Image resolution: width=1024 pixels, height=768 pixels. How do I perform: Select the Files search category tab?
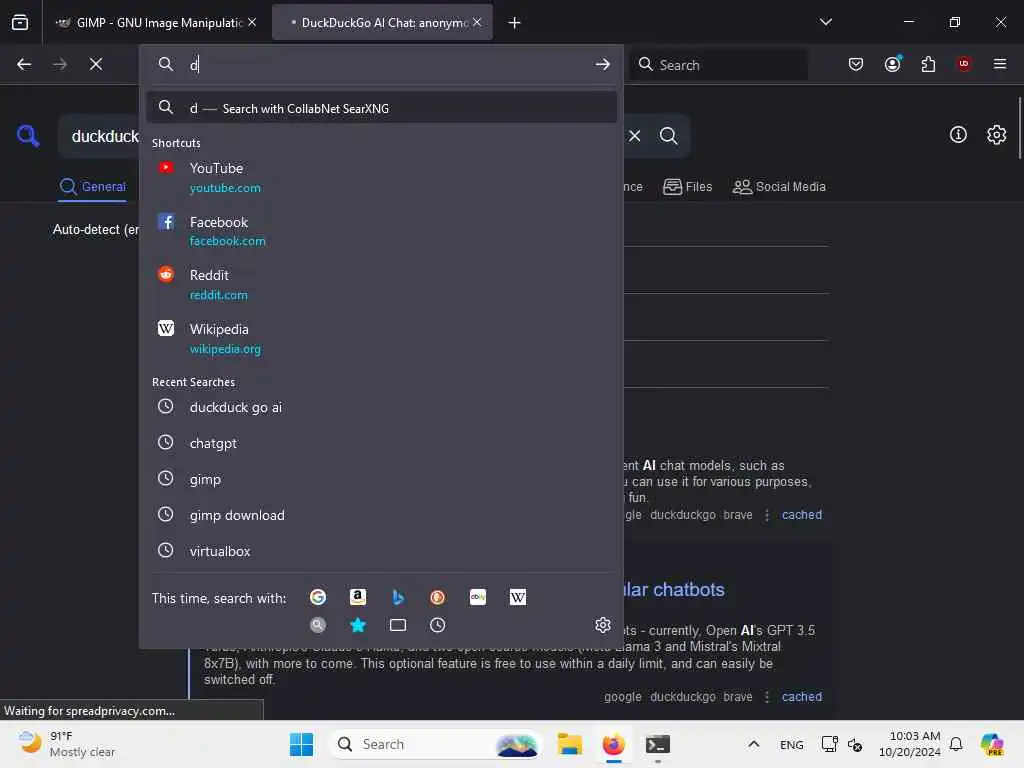[x=687, y=187]
